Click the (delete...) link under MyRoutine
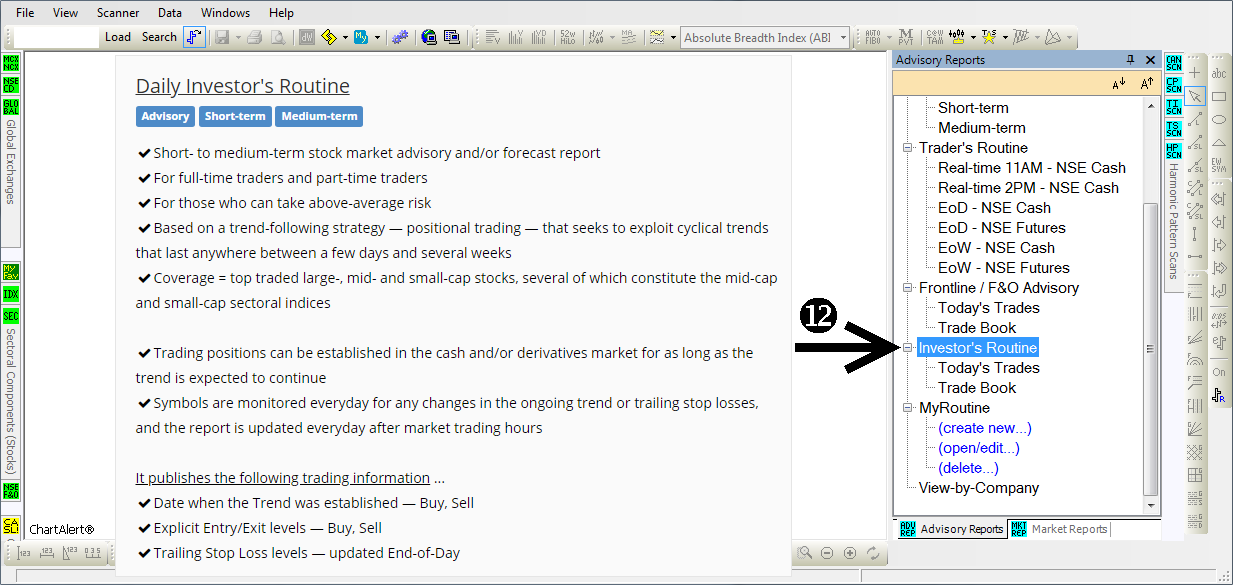Image resolution: width=1233 pixels, height=585 pixels. [x=968, y=468]
